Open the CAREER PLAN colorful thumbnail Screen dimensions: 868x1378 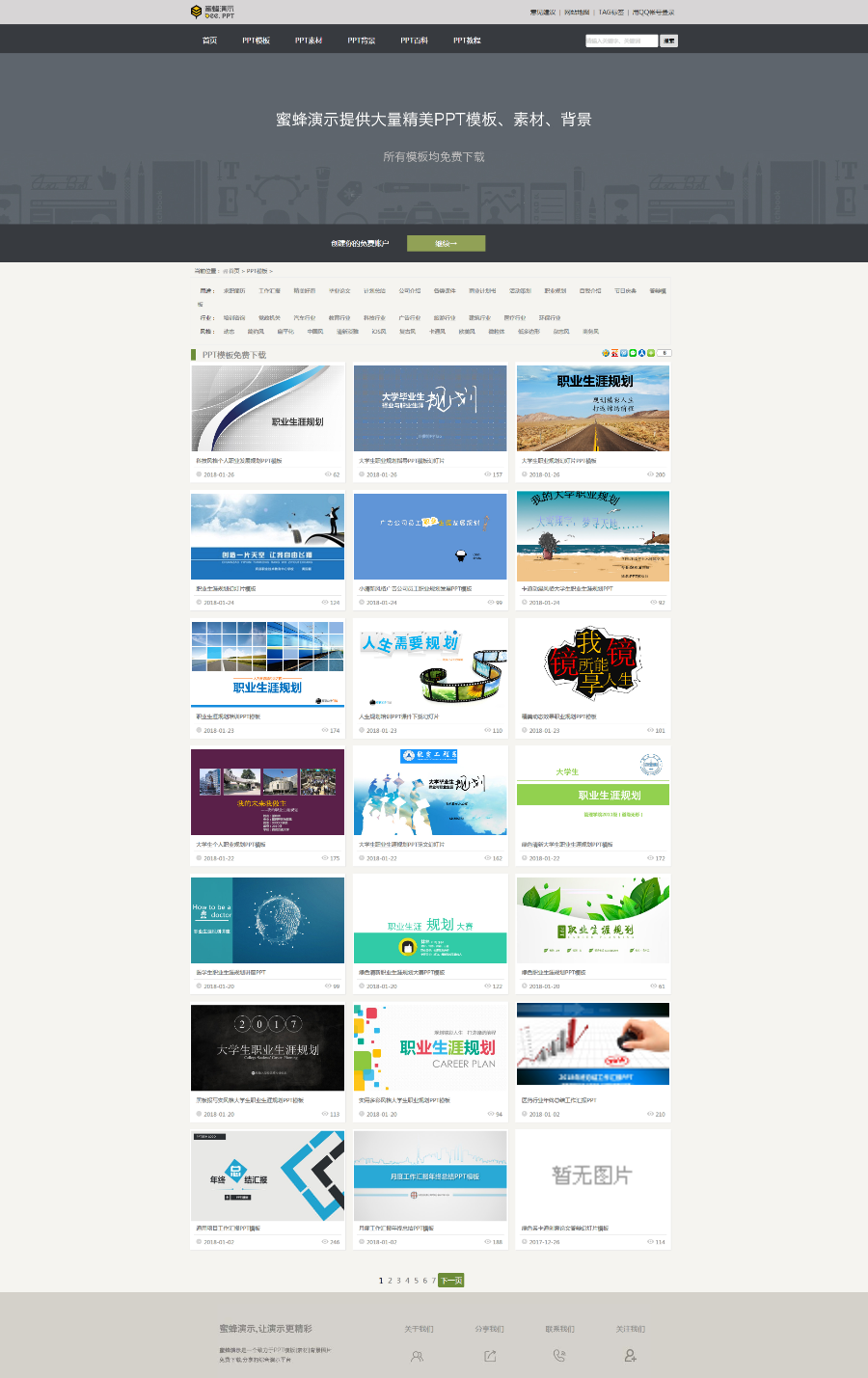(430, 1047)
